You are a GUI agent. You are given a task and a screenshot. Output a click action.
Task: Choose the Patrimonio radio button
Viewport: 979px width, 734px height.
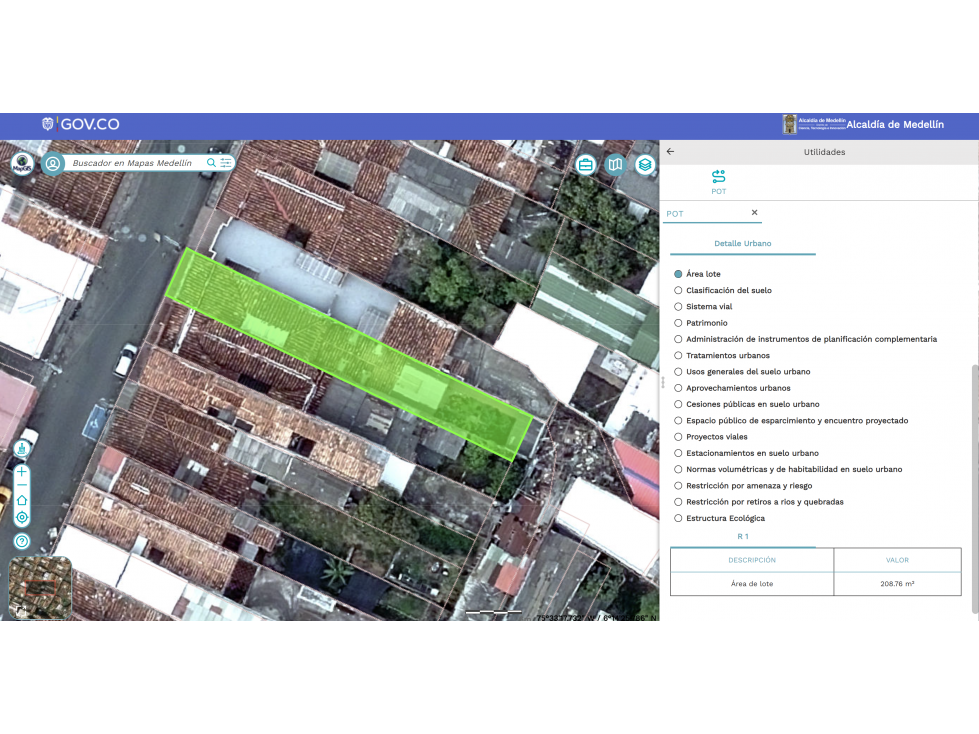point(678,323)
